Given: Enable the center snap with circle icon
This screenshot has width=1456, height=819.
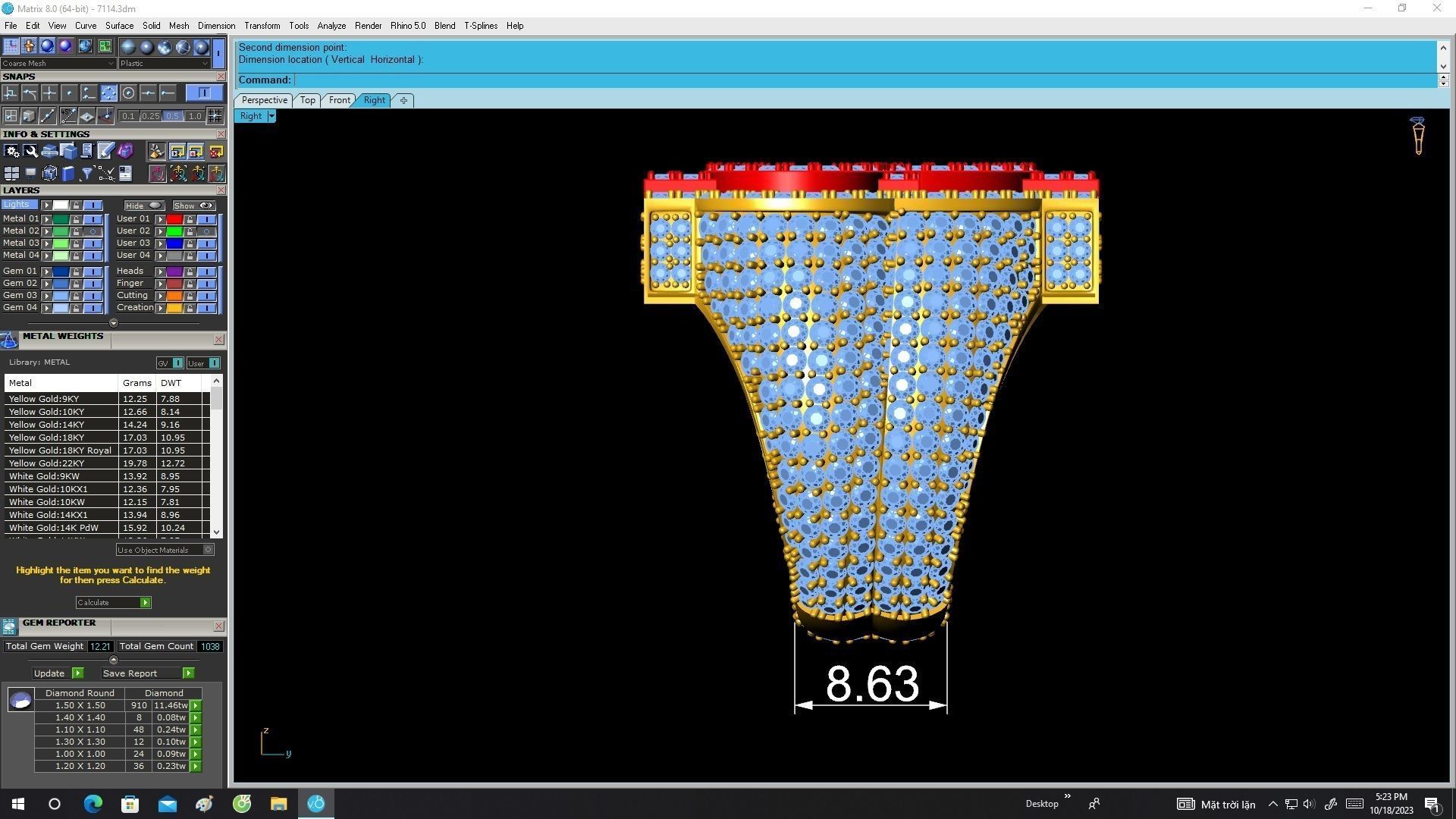Looking at the screenshot, I should coord(128,93).
